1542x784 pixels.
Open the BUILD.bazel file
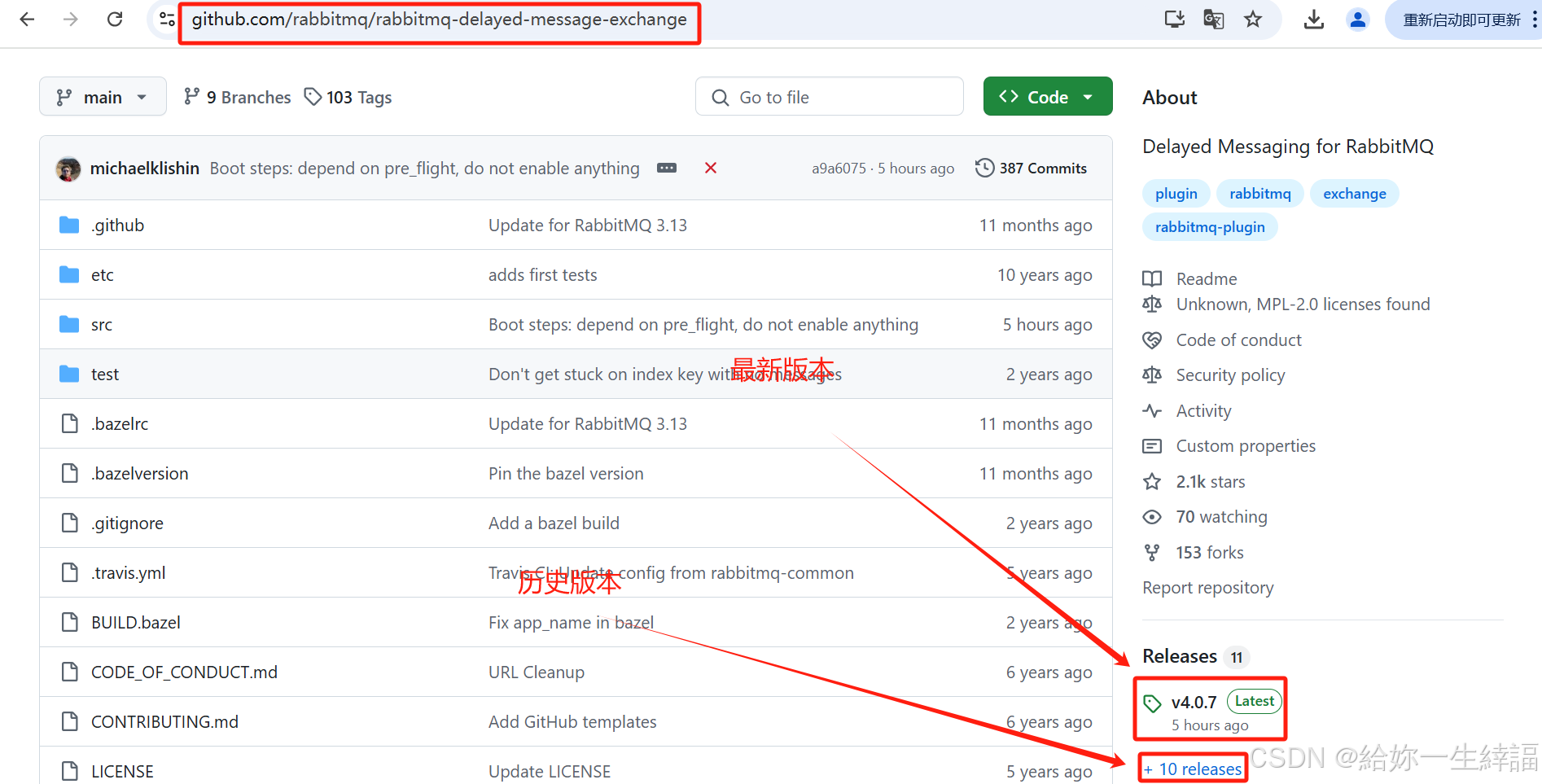point(136,623)
